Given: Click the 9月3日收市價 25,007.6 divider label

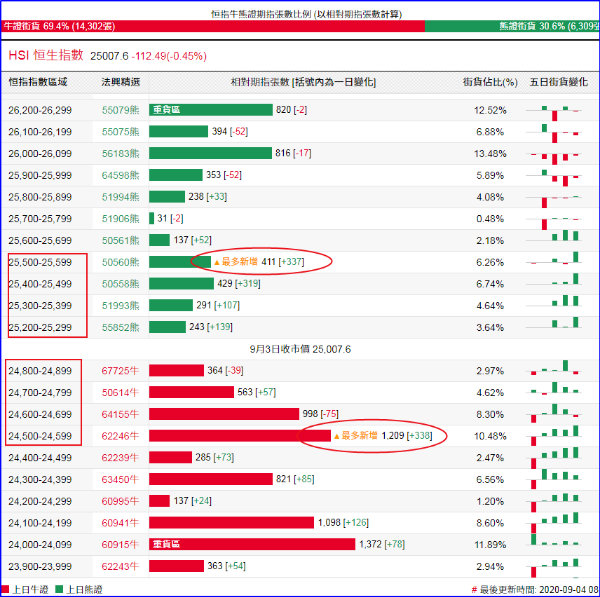Looking at the screenshot, I should click(x=300, y=349).
